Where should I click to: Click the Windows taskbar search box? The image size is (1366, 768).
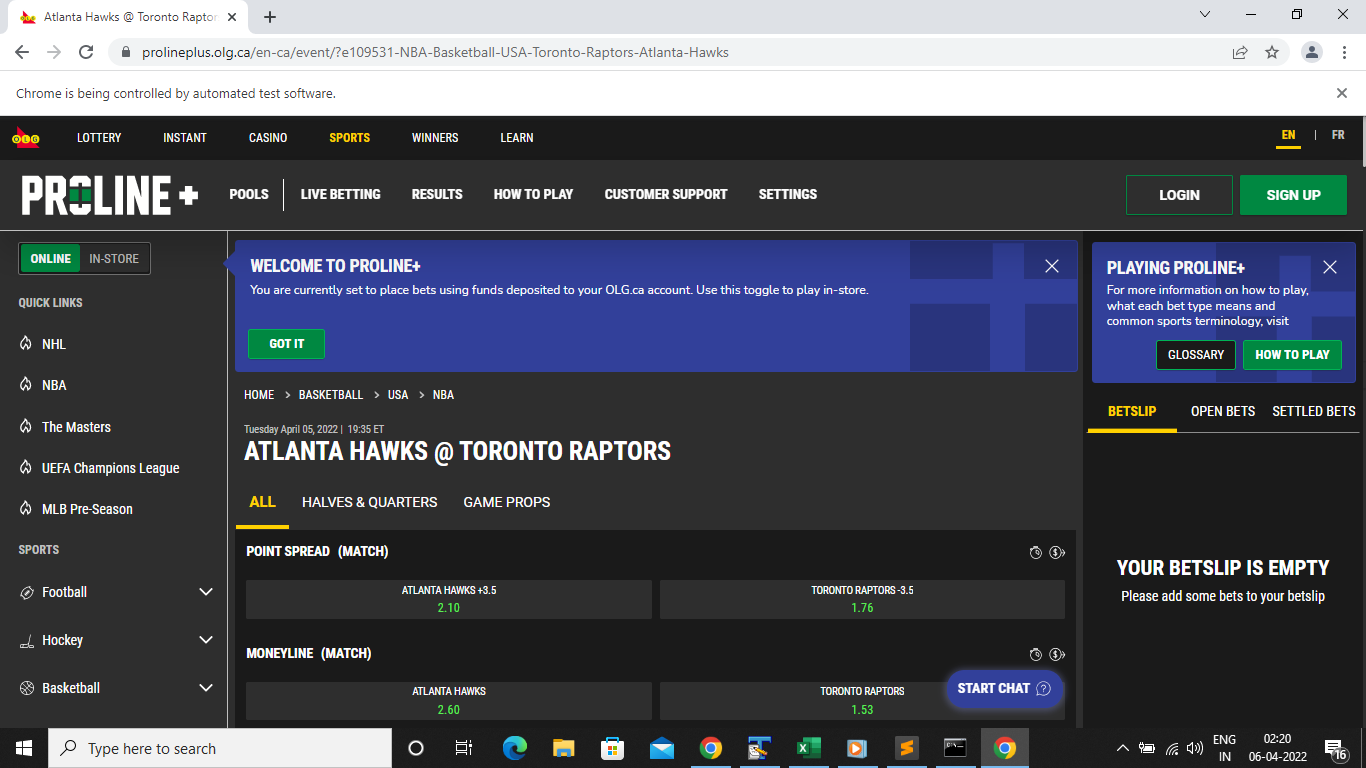[x=220, y=748]
